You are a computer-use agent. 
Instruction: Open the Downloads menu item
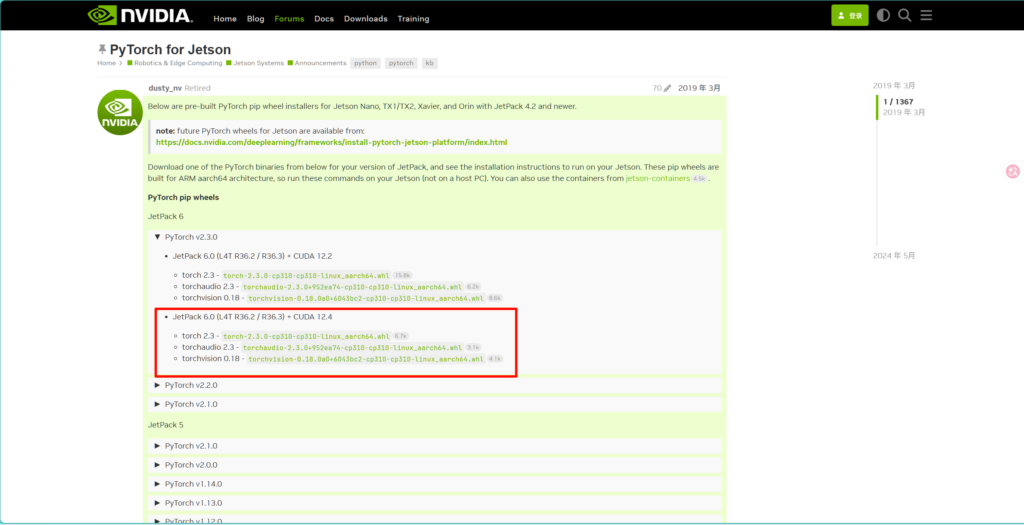click(x=365, y=18)
